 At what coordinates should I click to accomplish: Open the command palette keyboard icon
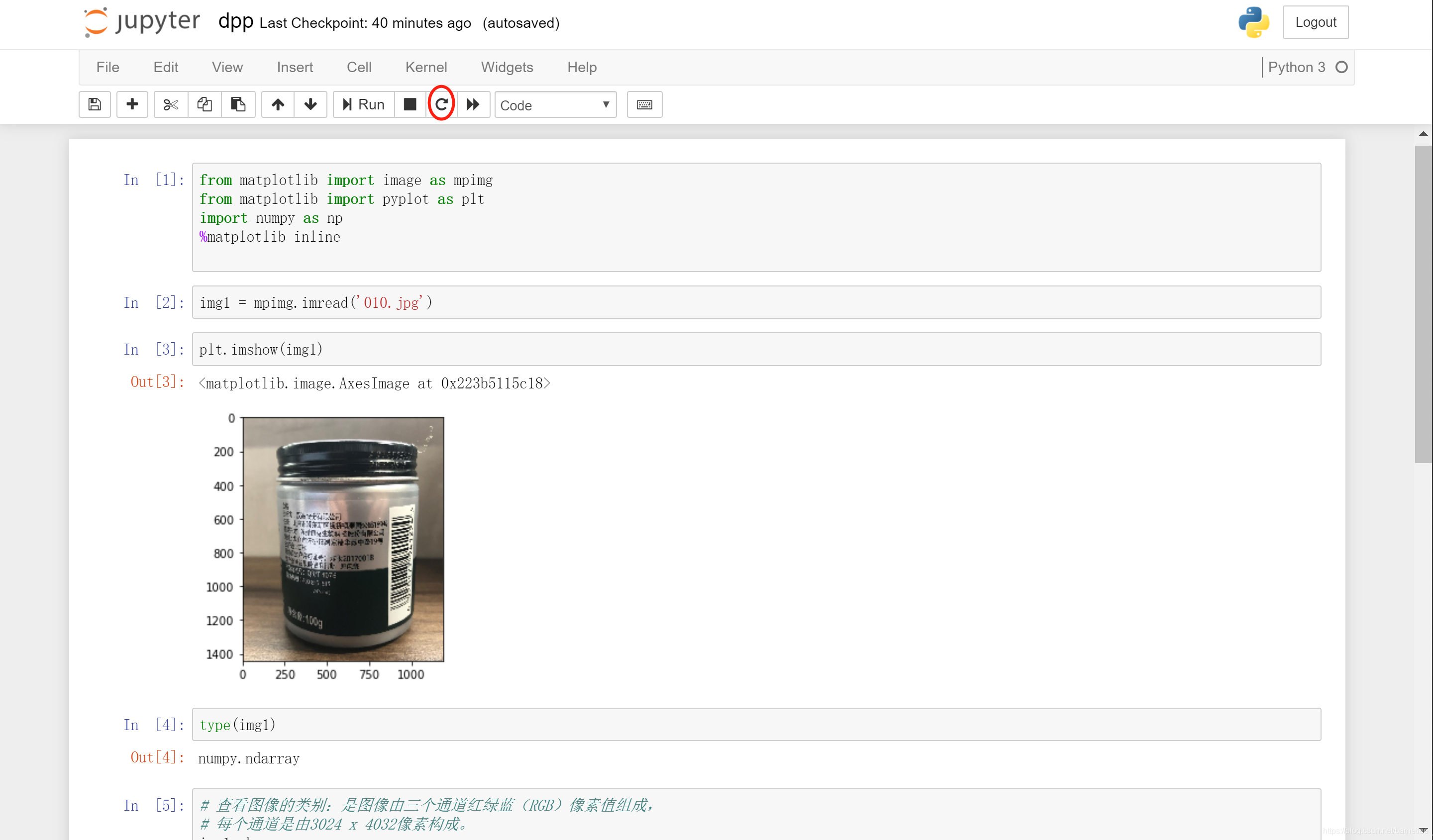click(x=644, y=104)
